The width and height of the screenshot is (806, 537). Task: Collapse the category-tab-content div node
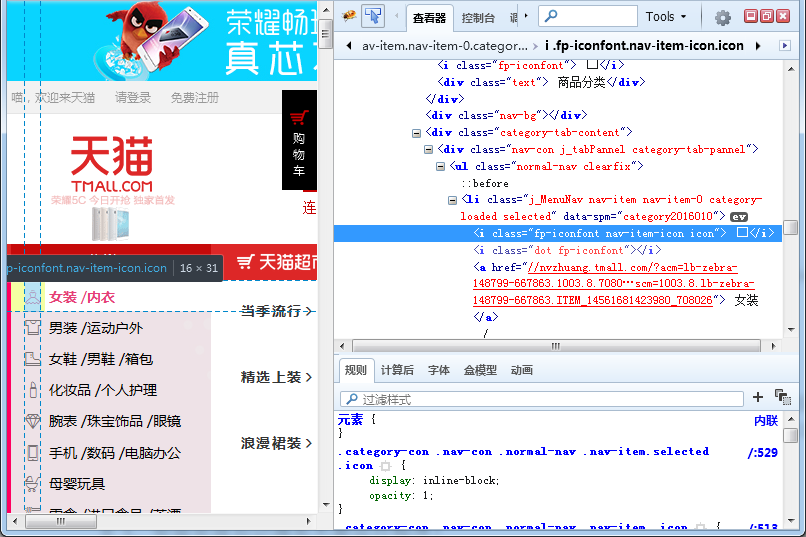tap(416, 134)
